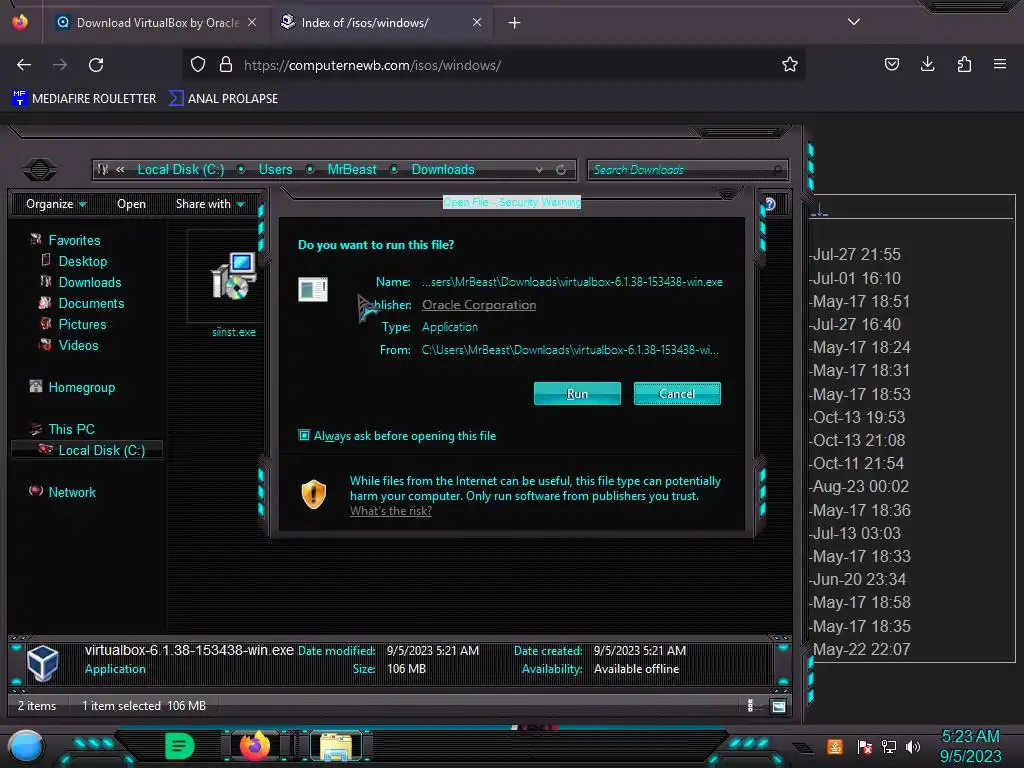1024x768 pixels.
Task: Click the Firefox taskbar icon
Action: 255,746
